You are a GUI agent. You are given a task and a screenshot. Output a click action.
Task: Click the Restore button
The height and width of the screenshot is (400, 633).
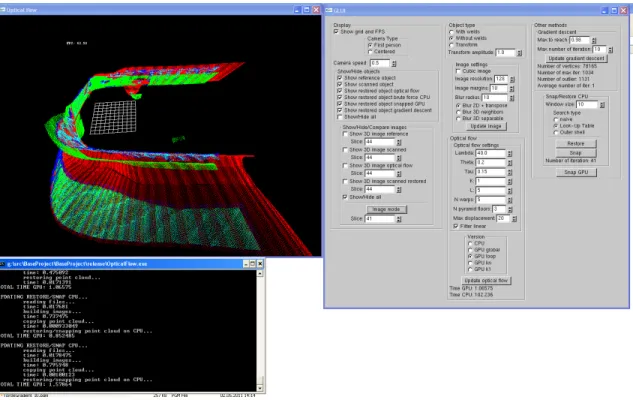(576, 144)
